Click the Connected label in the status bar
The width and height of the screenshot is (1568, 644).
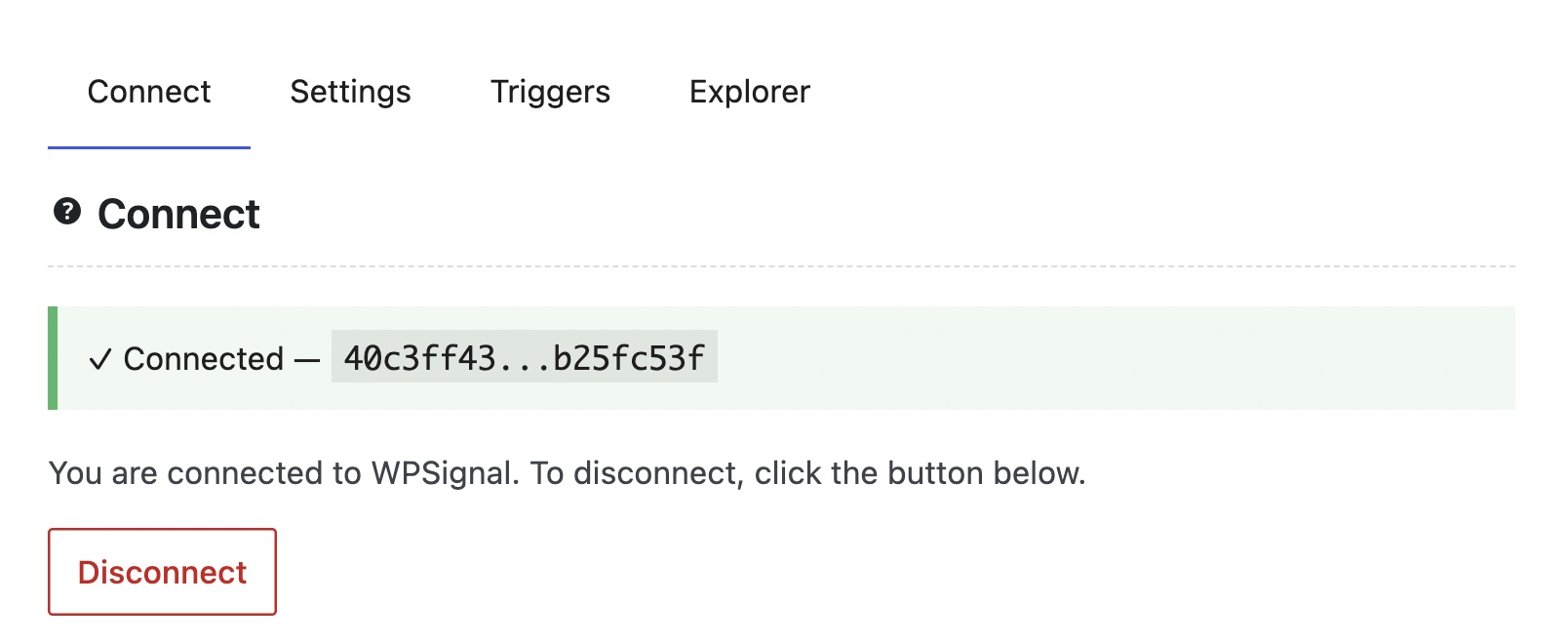(x=202, y=359)
